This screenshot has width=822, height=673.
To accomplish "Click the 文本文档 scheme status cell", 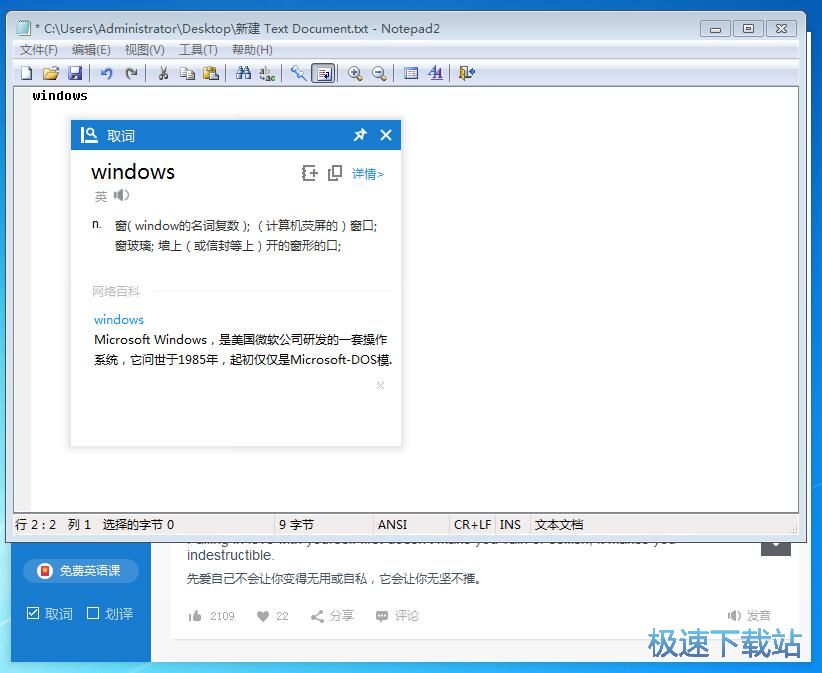I will 559,525.
